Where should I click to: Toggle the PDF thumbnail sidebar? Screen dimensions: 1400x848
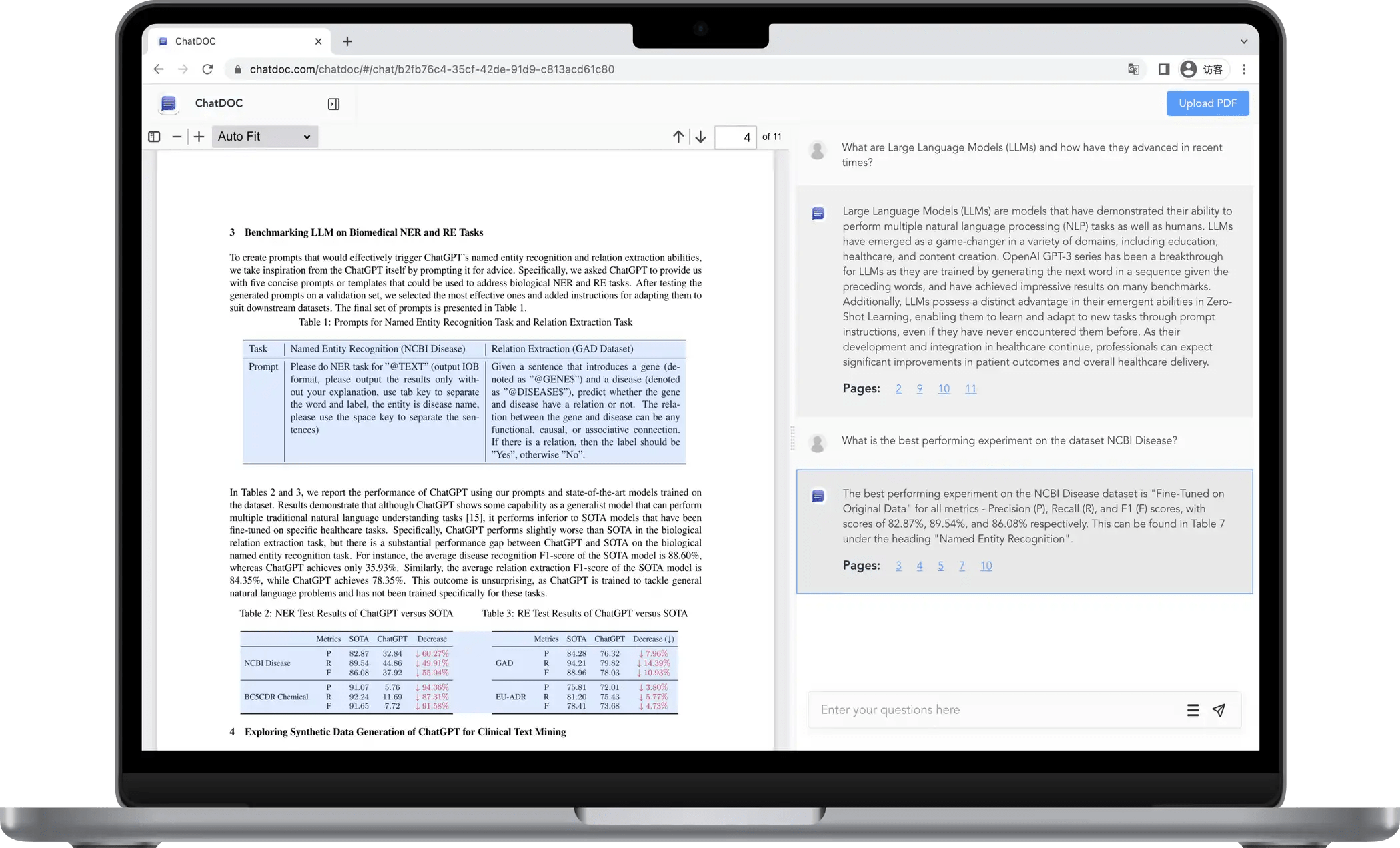click(154, 137)
